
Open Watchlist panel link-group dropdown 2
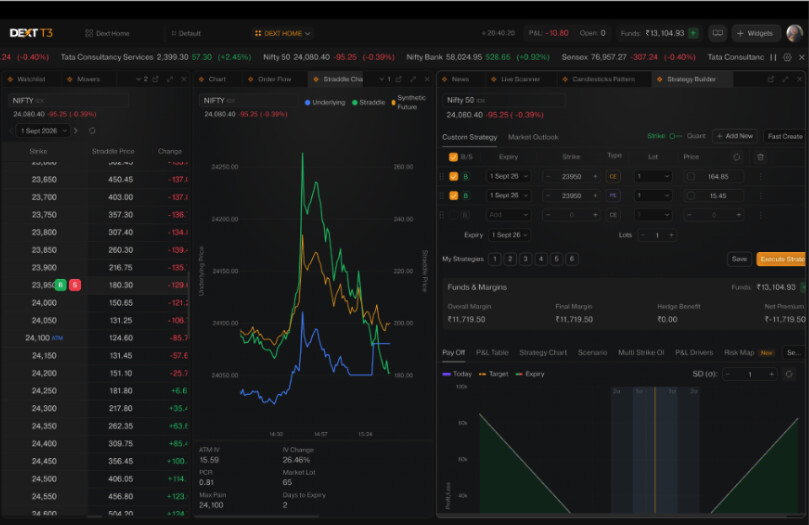142,79
